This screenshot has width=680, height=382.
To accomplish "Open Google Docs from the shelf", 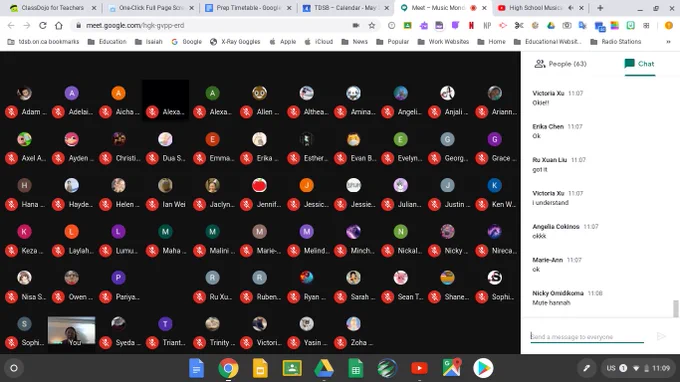I will click(196, 368).
